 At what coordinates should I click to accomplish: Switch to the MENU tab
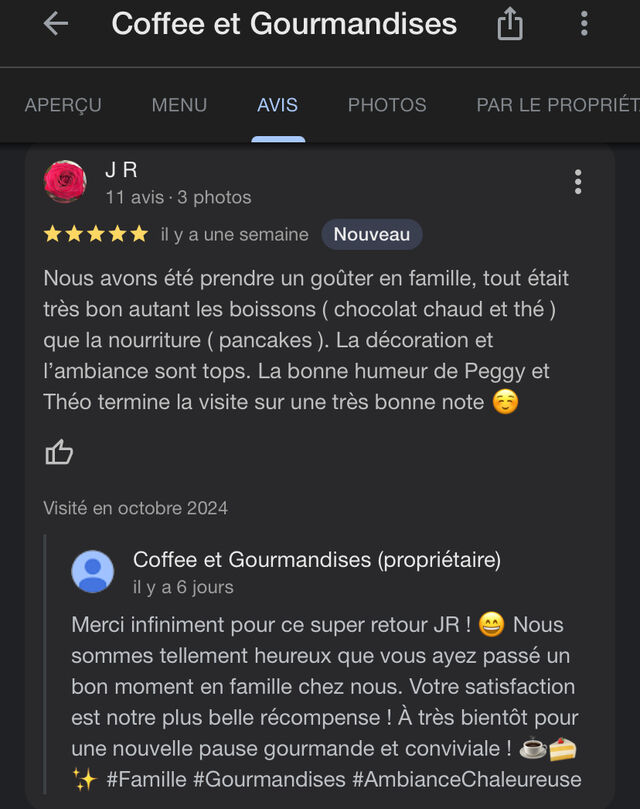coord(179,105)
